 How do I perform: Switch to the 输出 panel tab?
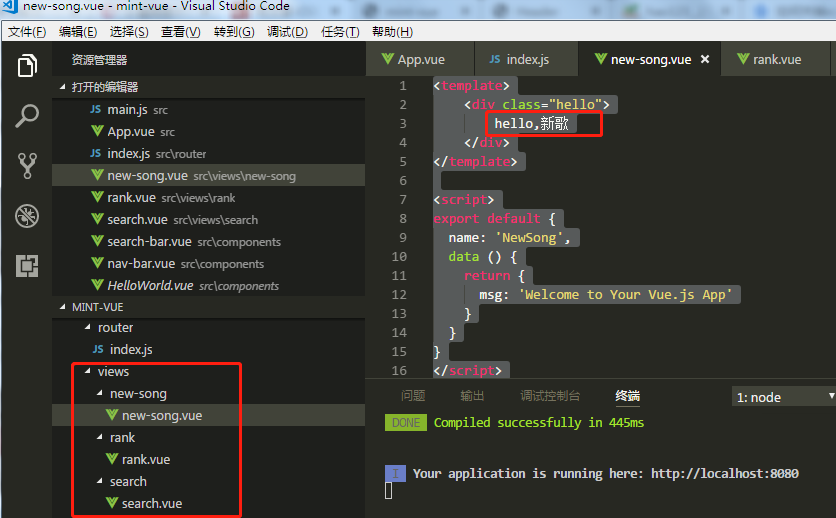pyautogui.click(x=472, y=396)
